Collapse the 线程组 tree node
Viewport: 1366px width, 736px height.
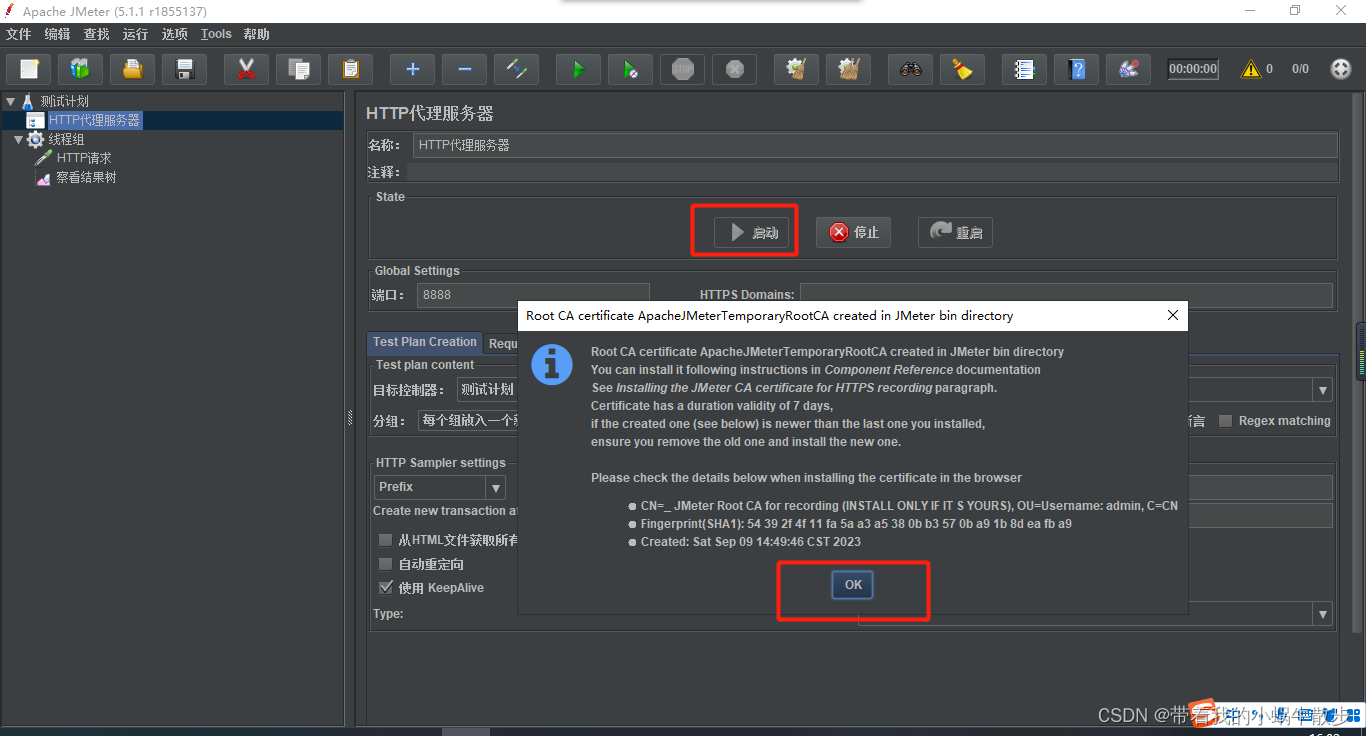(x=19, y=139)
